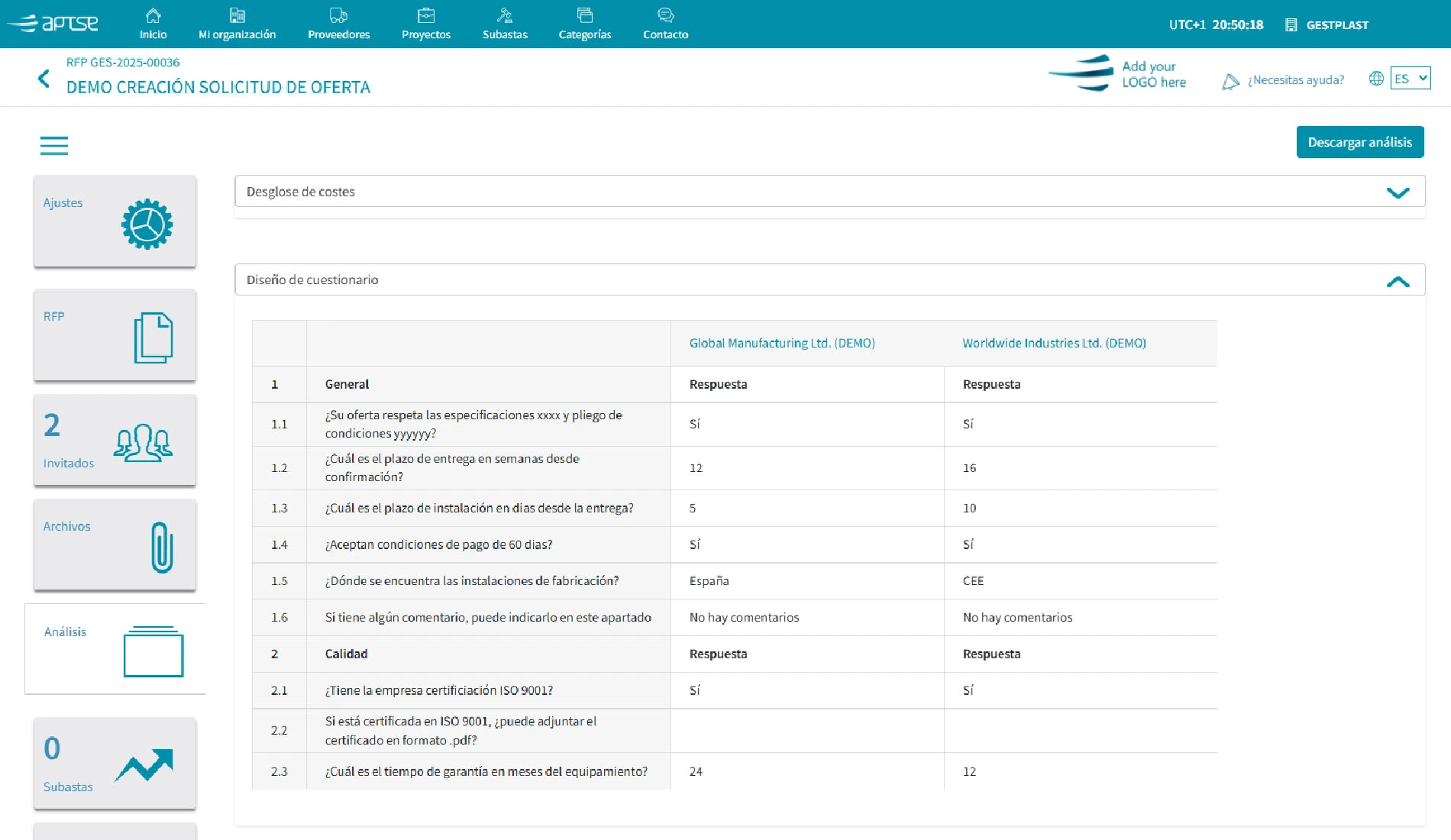Click the GESTPLAST account name
This screenshot has width=1451, height=840.
1336,25
